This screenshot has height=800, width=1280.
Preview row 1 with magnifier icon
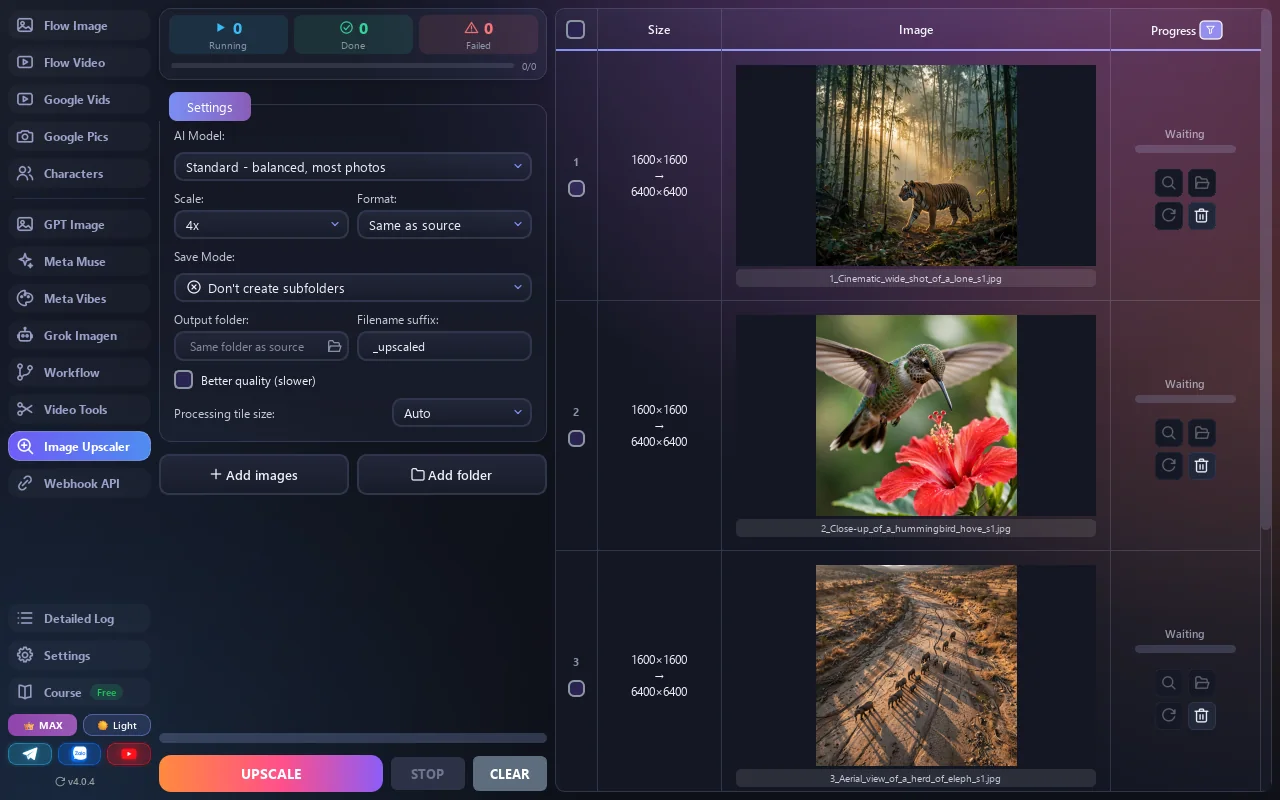click(x=1168, y=183)
